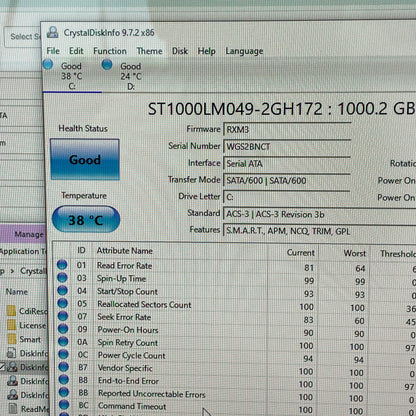Select the Spin-Up Time attribute

point(121,279)
